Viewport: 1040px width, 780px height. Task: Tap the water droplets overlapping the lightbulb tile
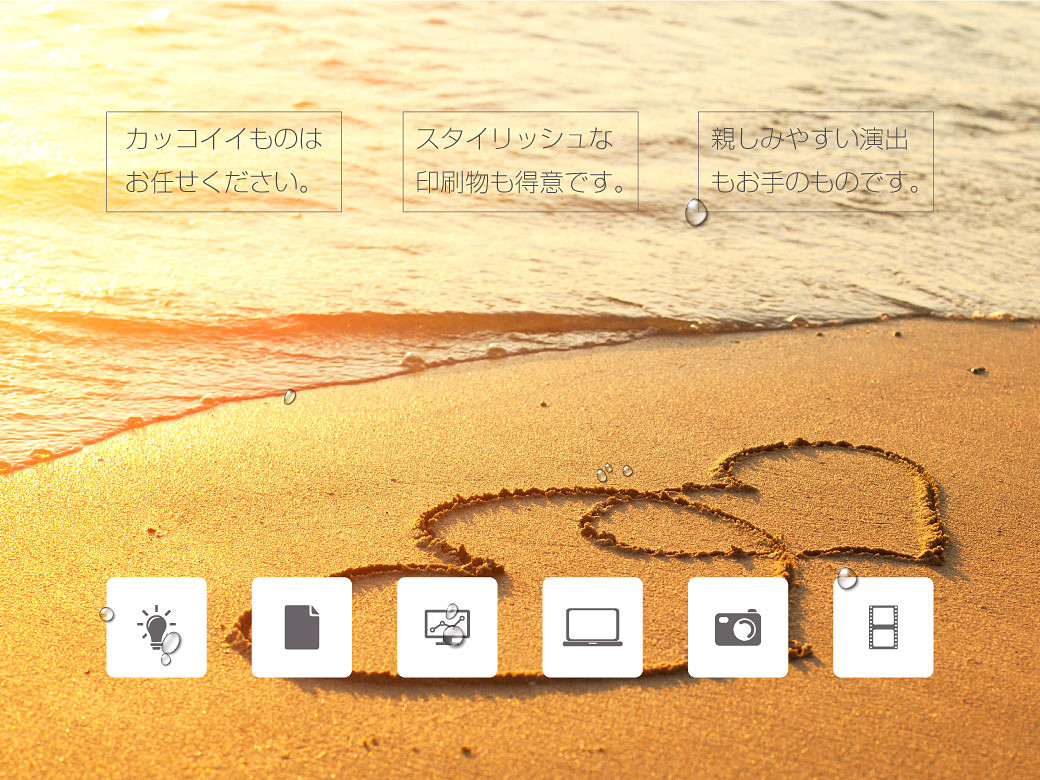[170, 645]
